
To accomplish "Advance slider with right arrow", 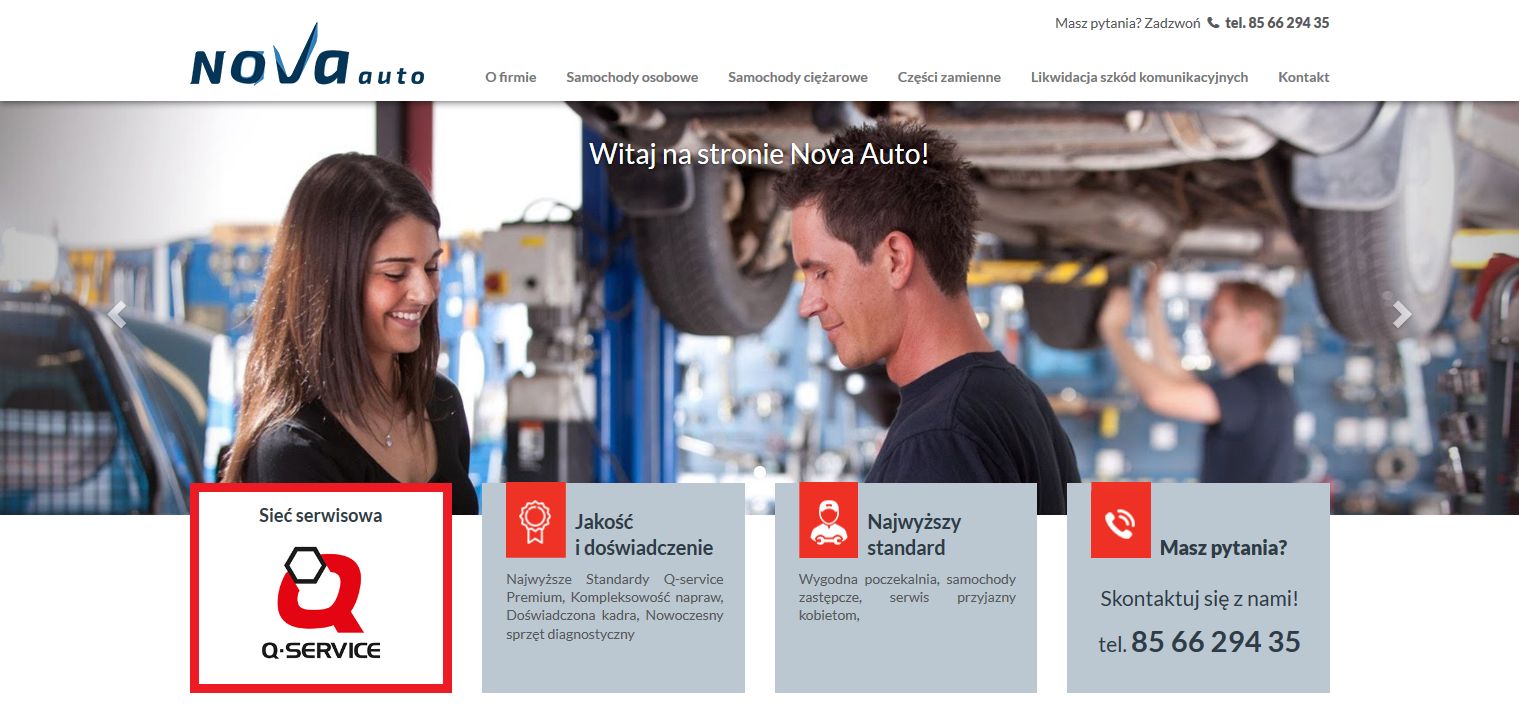I will point(1402,315).
